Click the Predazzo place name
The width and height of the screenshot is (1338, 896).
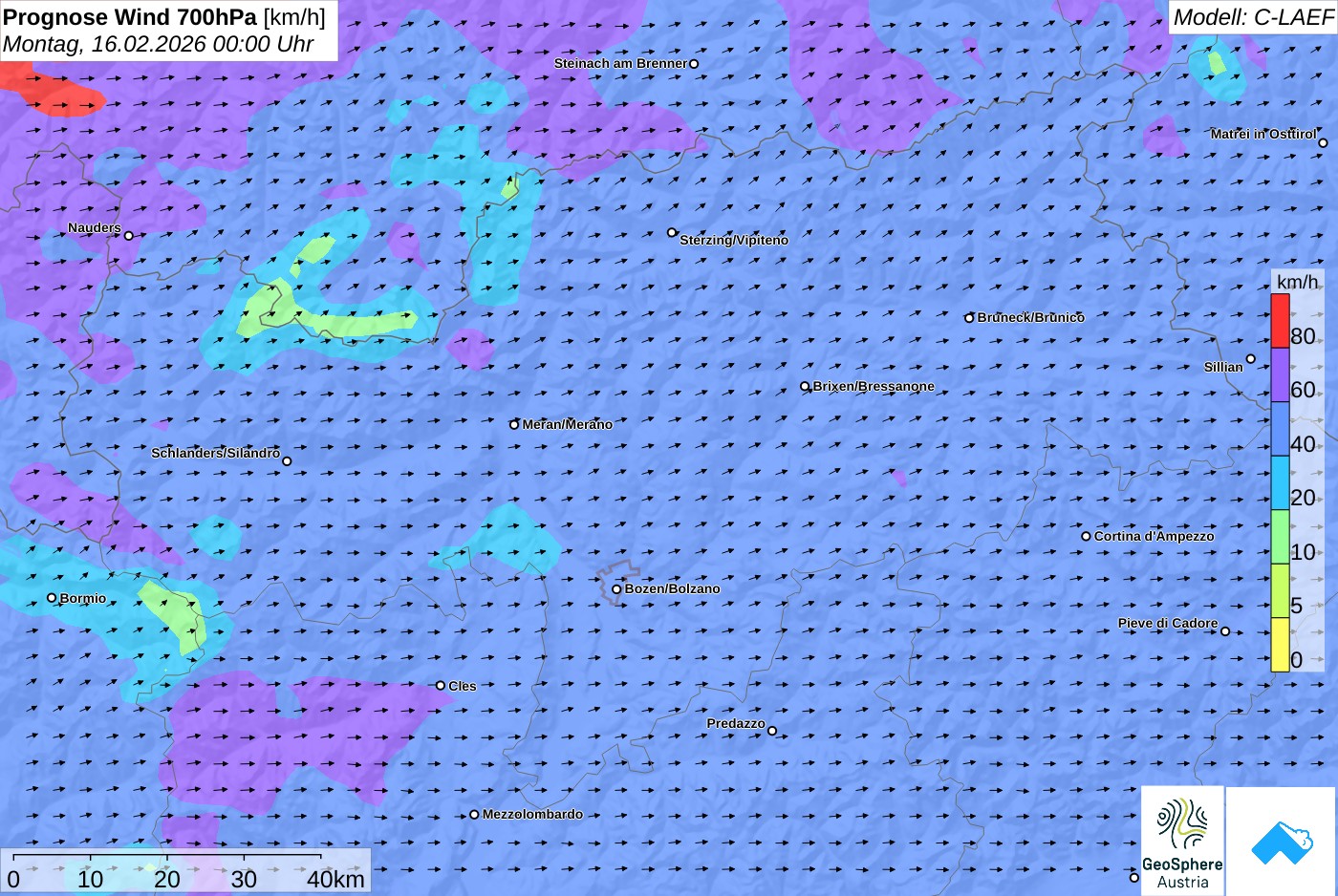click(736, 723)
